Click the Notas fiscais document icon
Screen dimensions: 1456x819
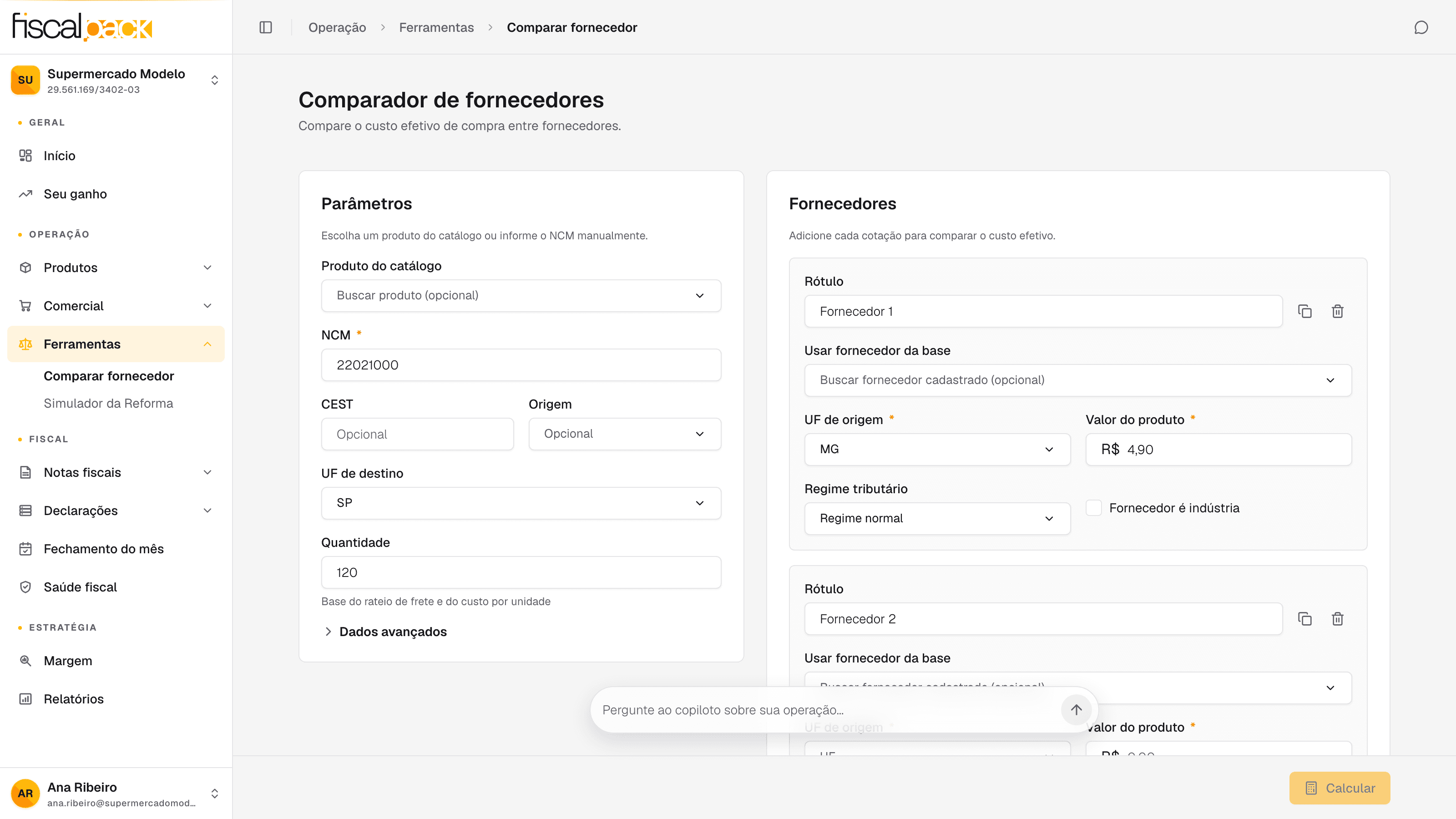(25, 473)
